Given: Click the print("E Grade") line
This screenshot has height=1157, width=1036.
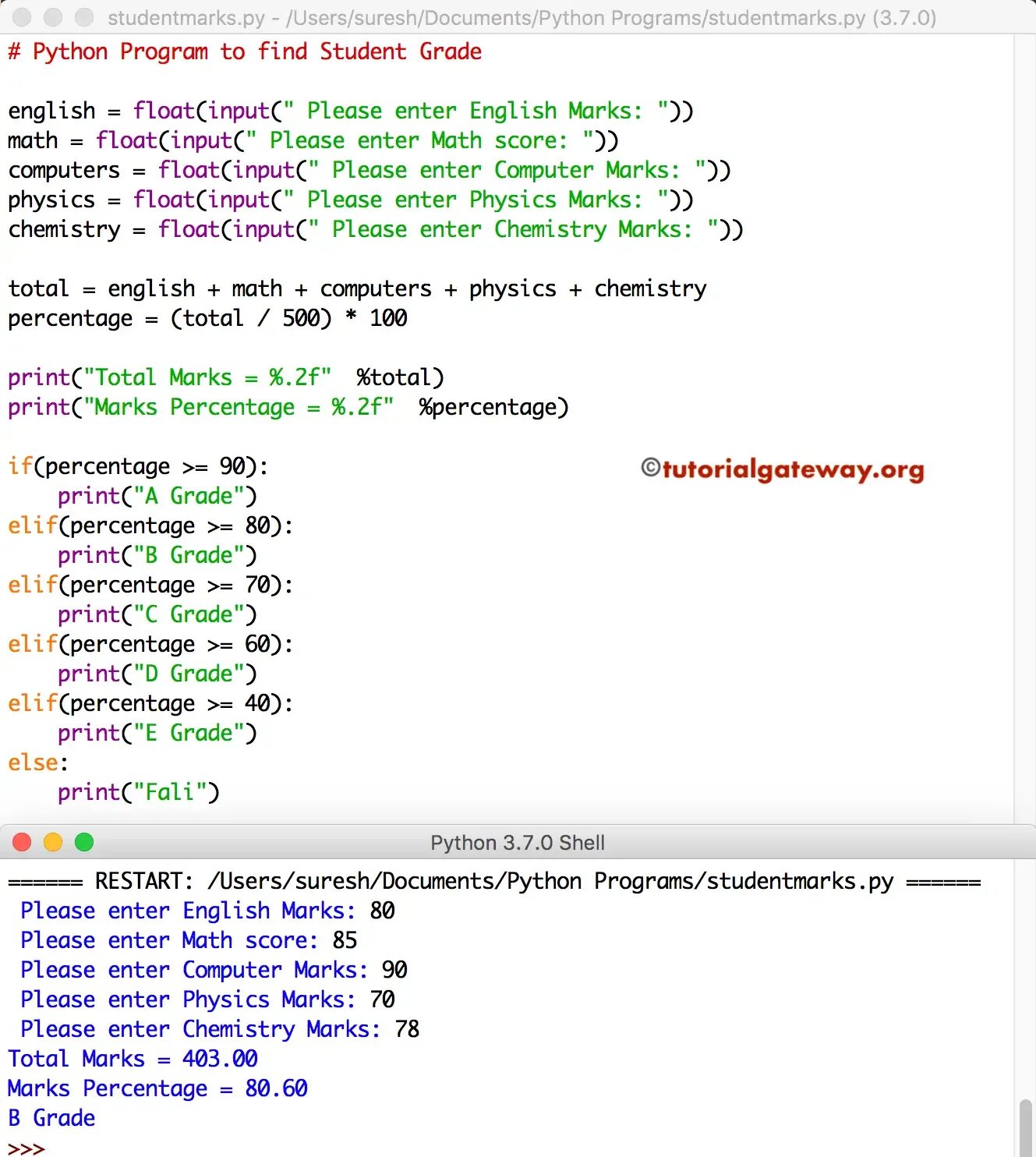Looking at the screenshot, I should [157, 733].
